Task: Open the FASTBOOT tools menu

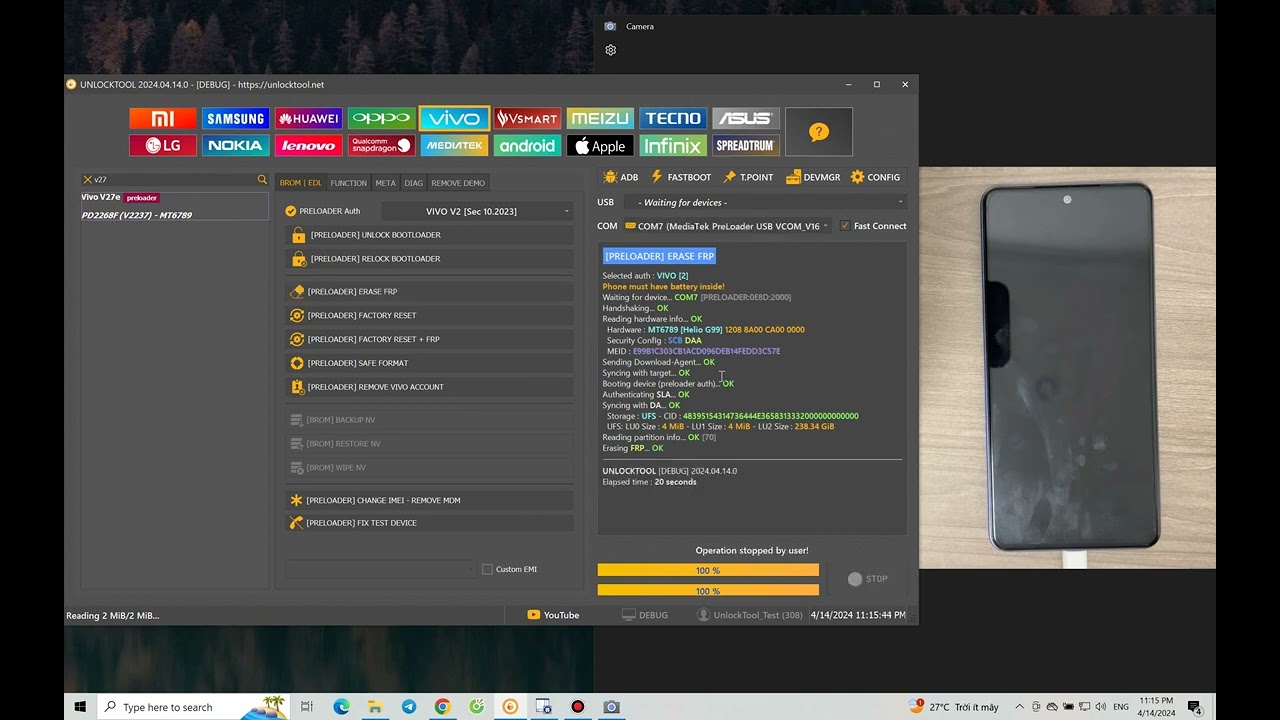Action: click(x=681, y=177)
